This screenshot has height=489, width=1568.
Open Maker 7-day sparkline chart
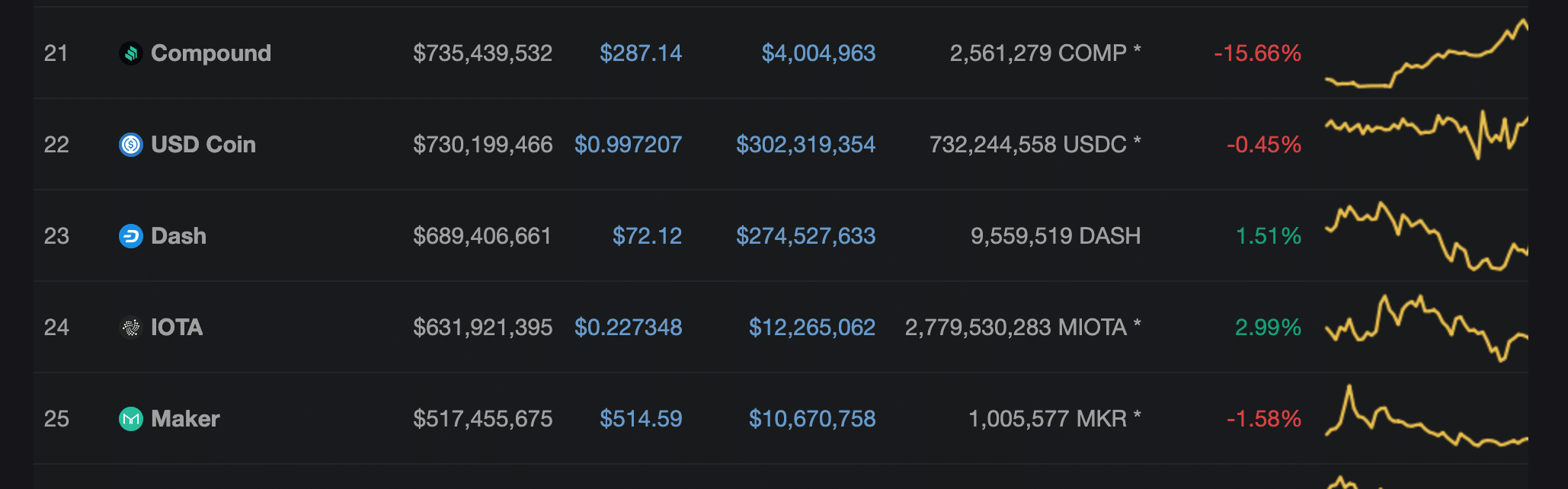tap(1426, 420)
